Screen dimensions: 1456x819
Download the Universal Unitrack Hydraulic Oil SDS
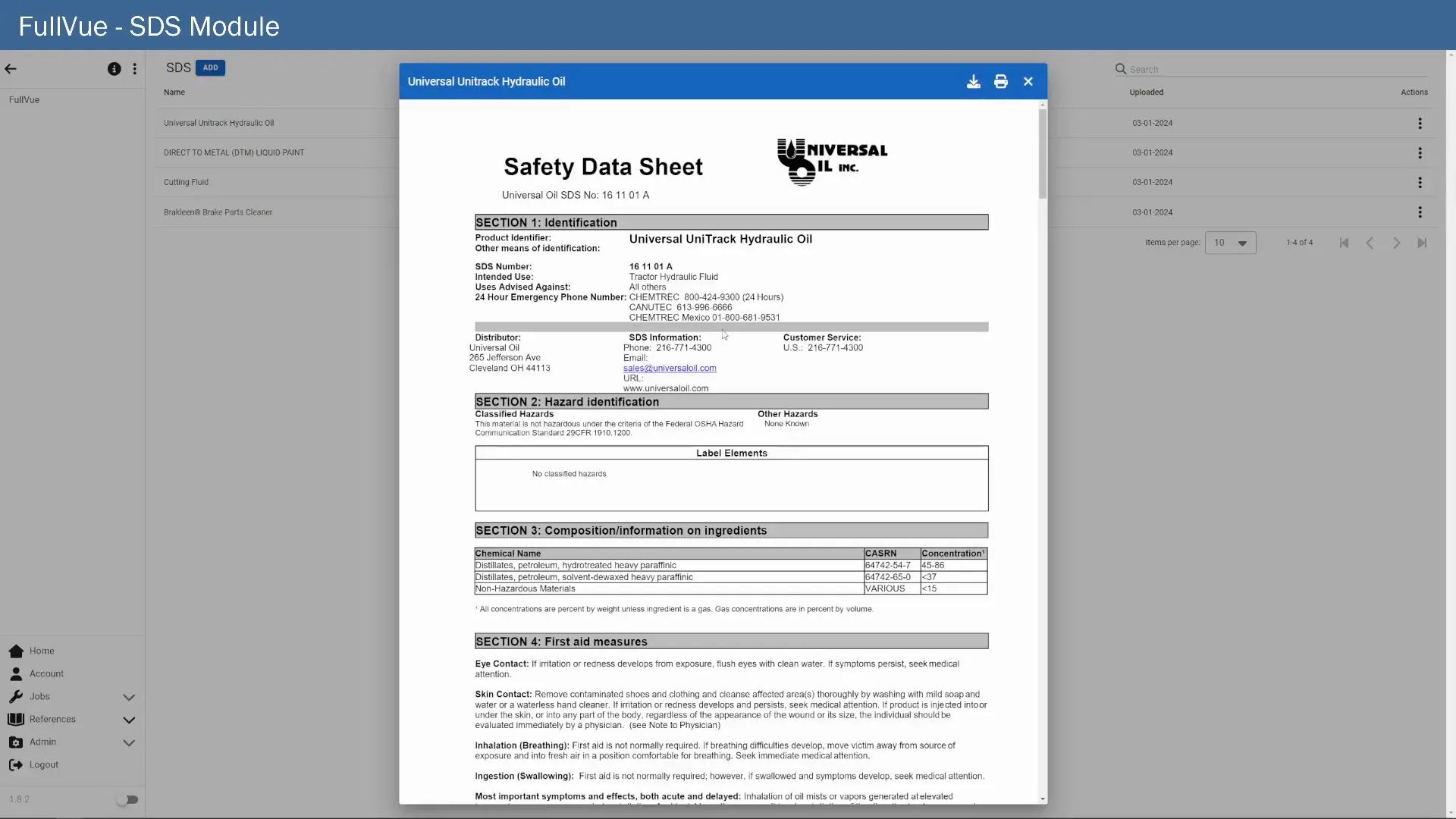click(974, 82)
